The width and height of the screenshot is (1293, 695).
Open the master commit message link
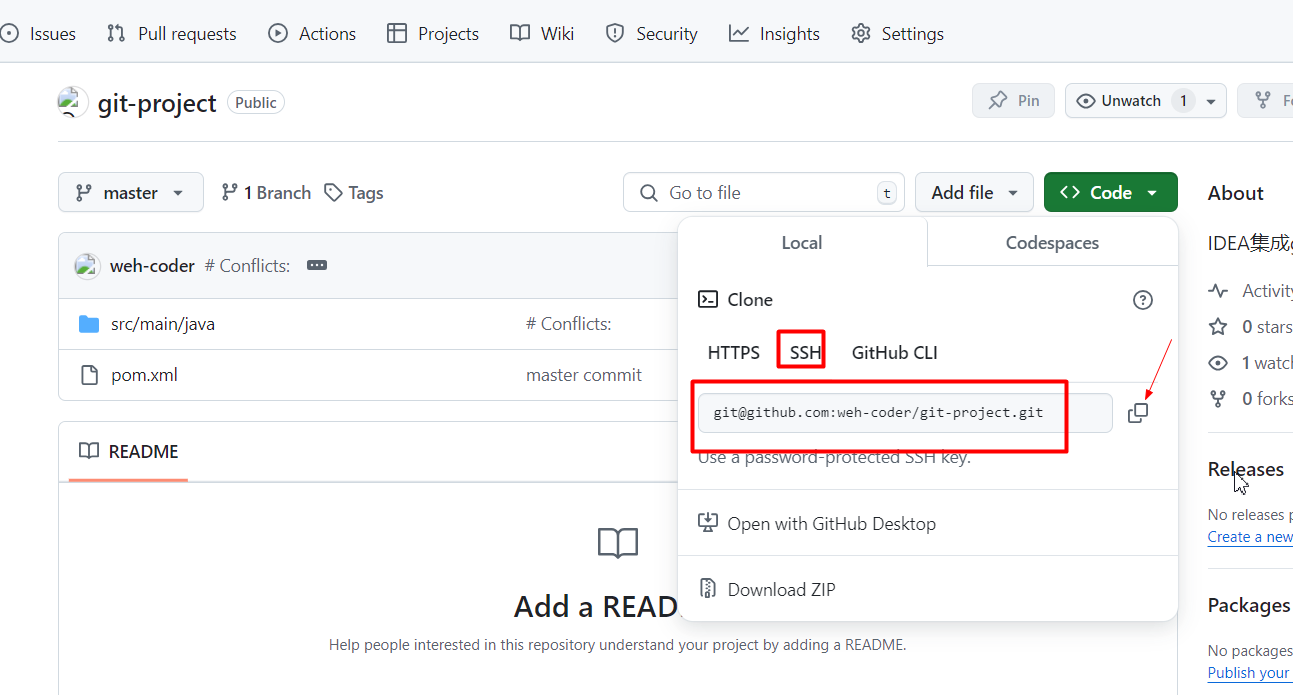[x=584, y=375]
